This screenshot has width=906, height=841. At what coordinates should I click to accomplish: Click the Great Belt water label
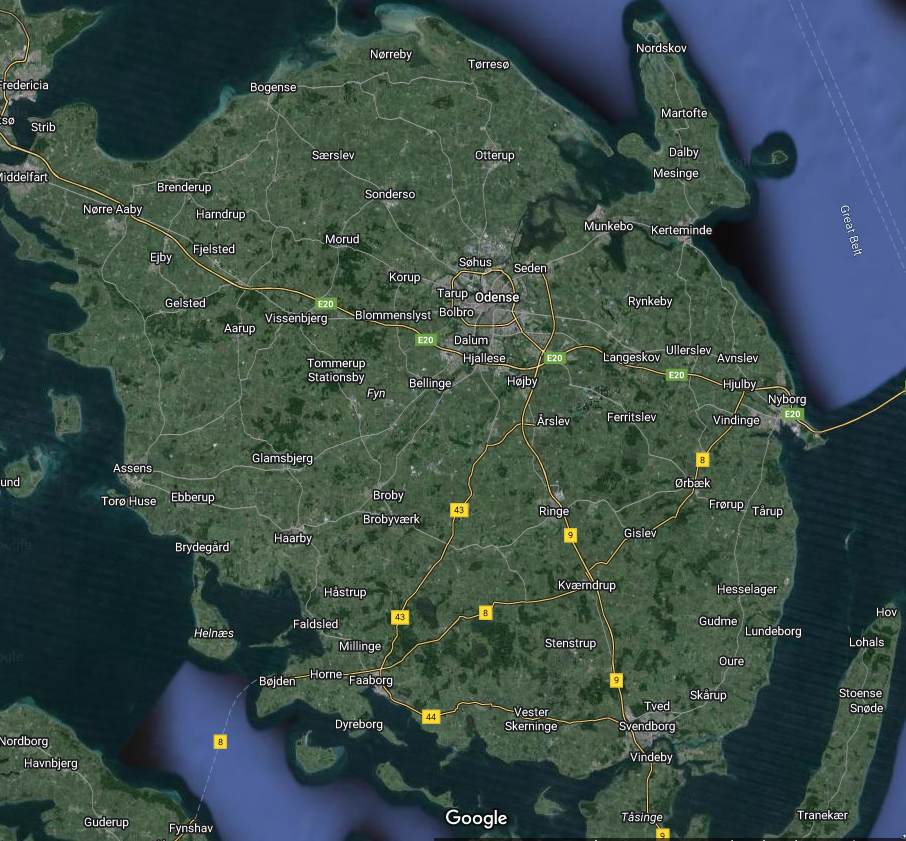(850, 230)
